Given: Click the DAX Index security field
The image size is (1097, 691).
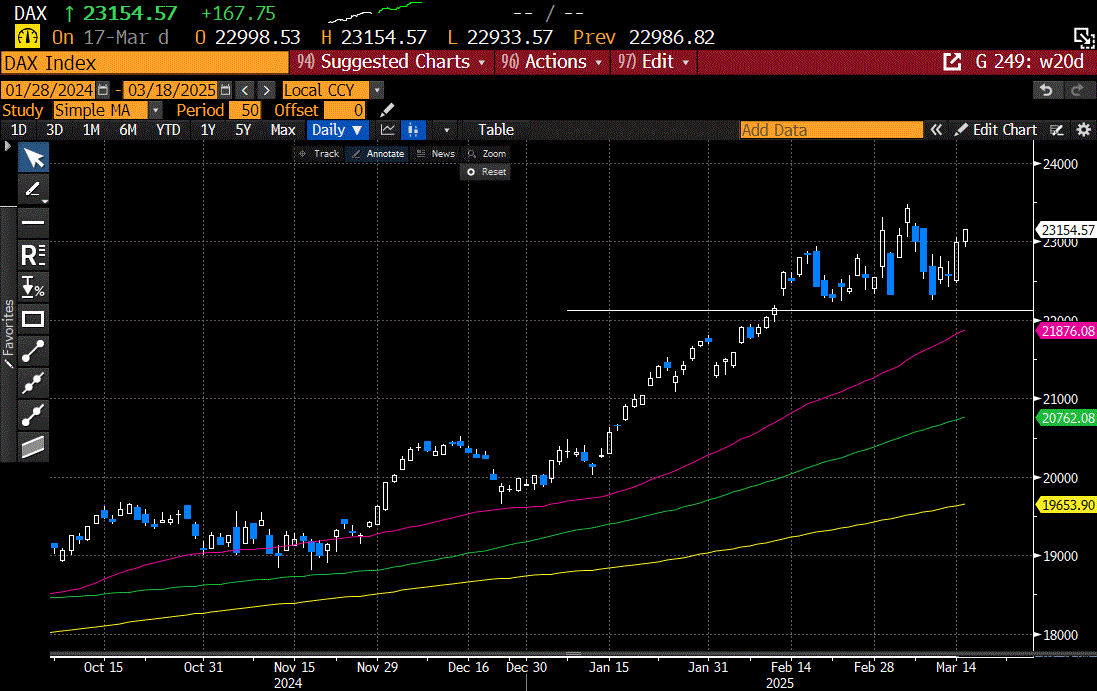Looking at the screenshot, I should tap(145, 63).
